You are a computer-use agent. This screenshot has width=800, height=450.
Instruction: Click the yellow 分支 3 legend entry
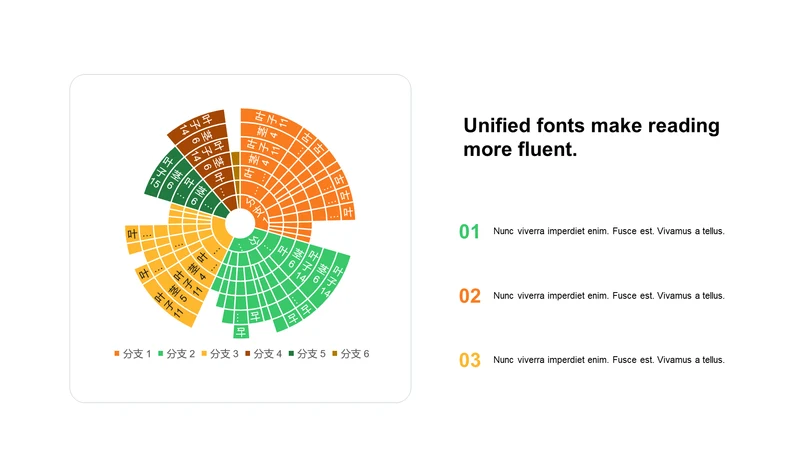click(220, 354)
